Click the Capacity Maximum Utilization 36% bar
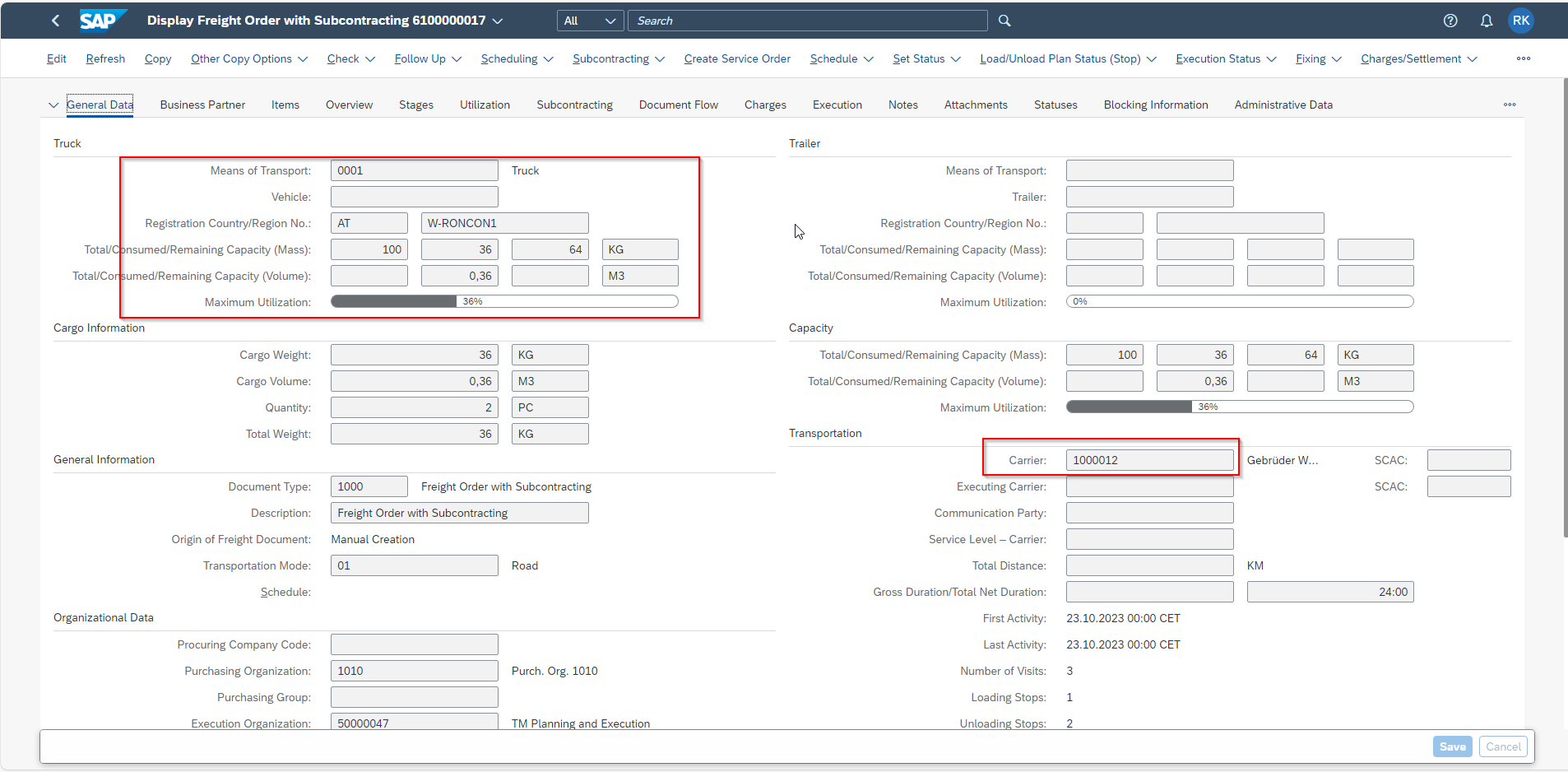This screenshot has width=1568, height=772. 1240,407
